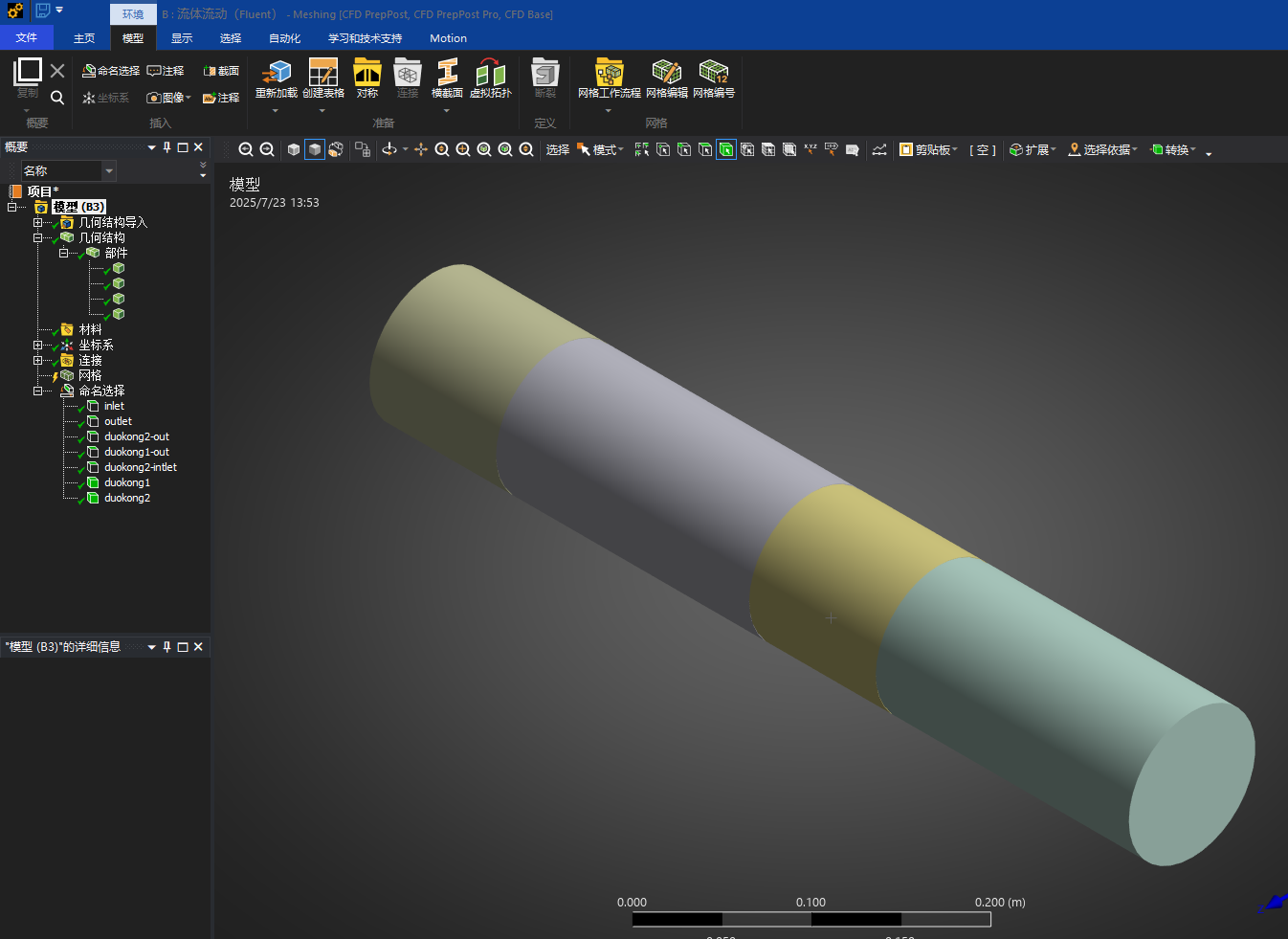
Task: Expand the 坐标系 tree node
Action: tap(38, 345)
